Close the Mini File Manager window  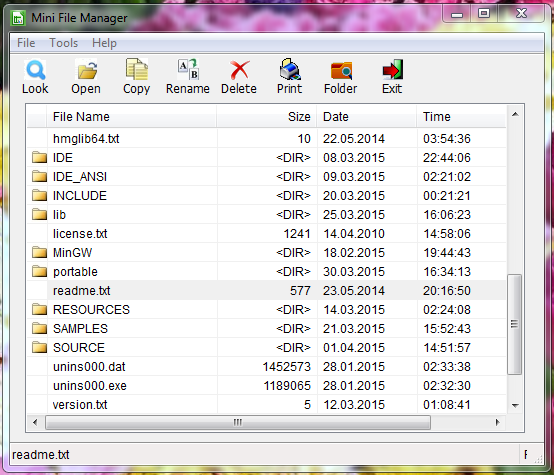pyautogui.click(x=521, y=14)
